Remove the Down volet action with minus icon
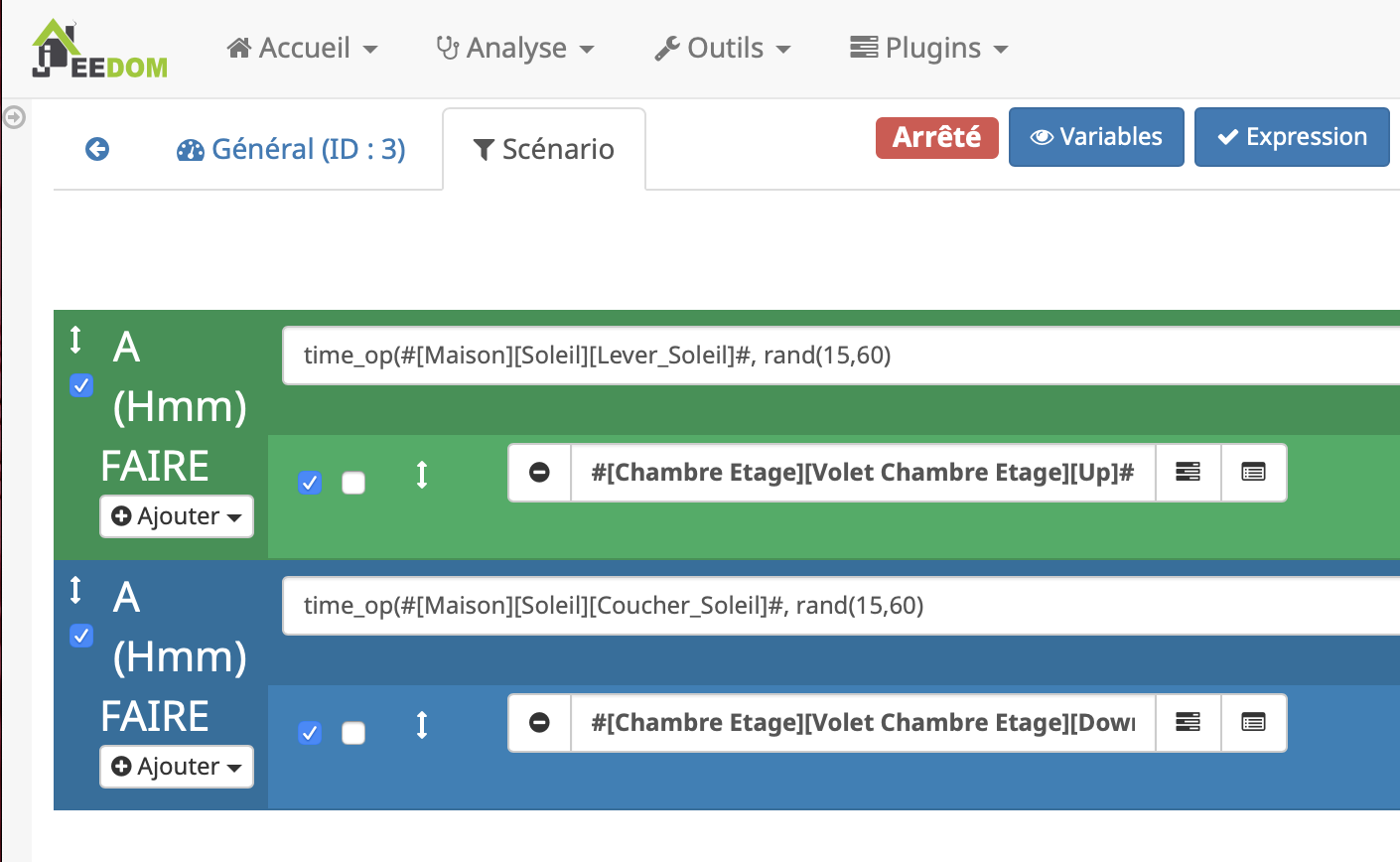 click(539, 723)
